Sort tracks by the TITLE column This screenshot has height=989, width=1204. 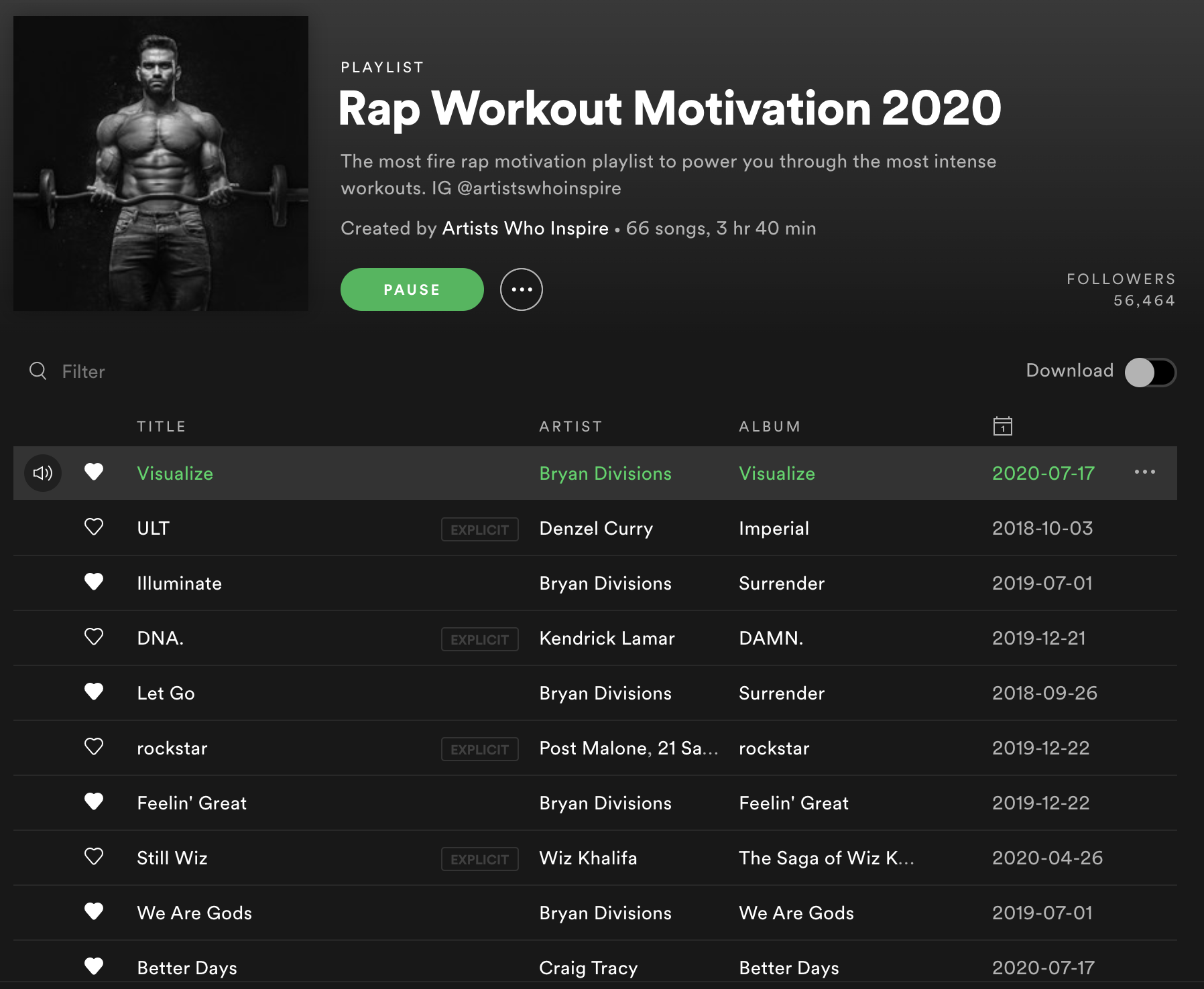pos(162,427)
